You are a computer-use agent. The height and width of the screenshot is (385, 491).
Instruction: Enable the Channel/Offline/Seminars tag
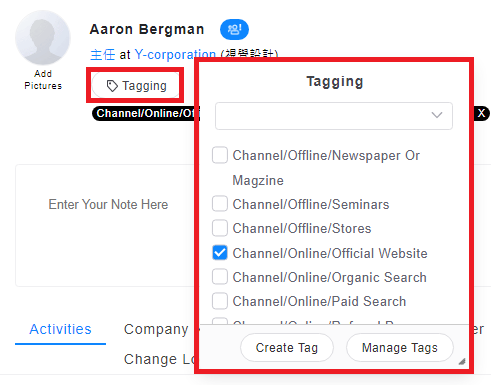(220, 204)
